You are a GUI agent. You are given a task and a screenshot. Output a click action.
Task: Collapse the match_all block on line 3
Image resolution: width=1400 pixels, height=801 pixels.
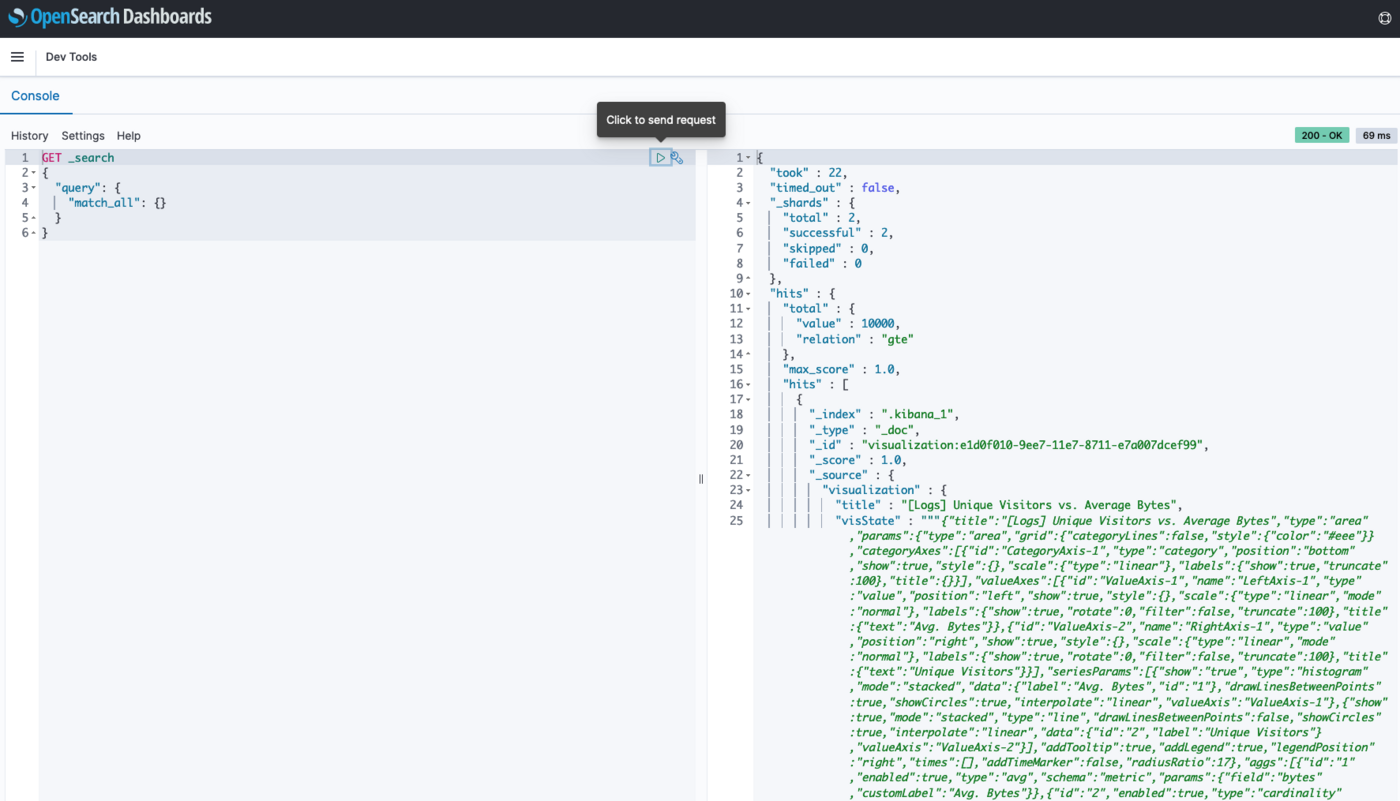coord(33,187)
